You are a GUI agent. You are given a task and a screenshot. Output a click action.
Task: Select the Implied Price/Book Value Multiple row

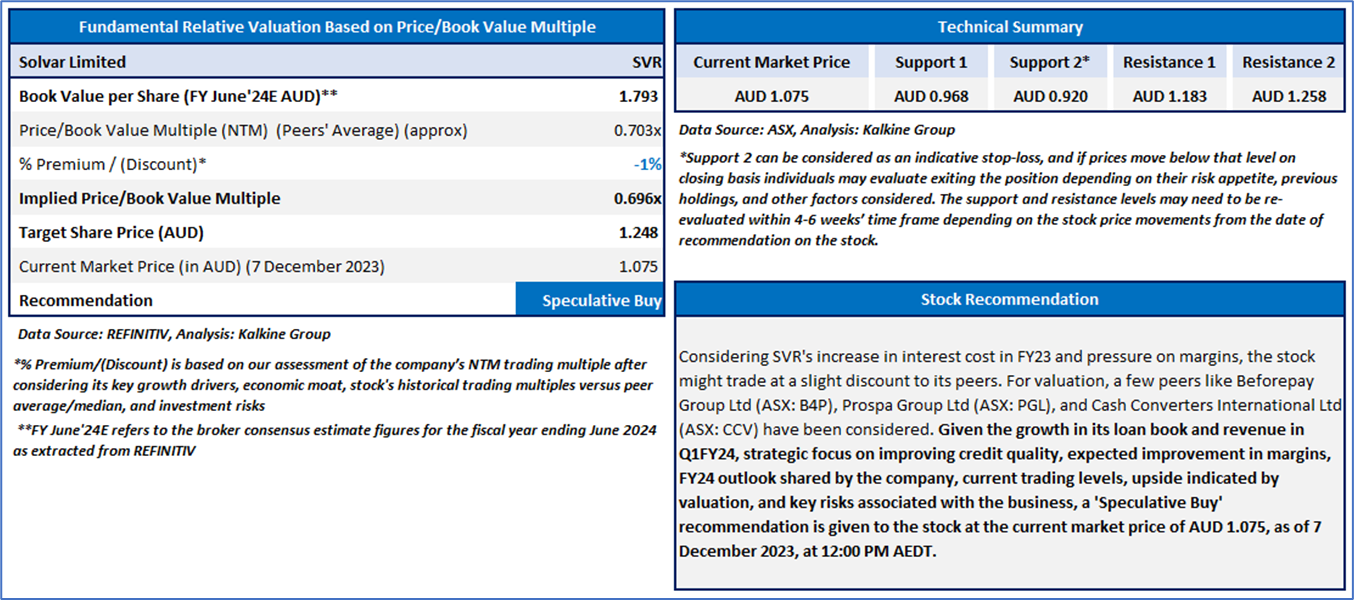(337, 198)
